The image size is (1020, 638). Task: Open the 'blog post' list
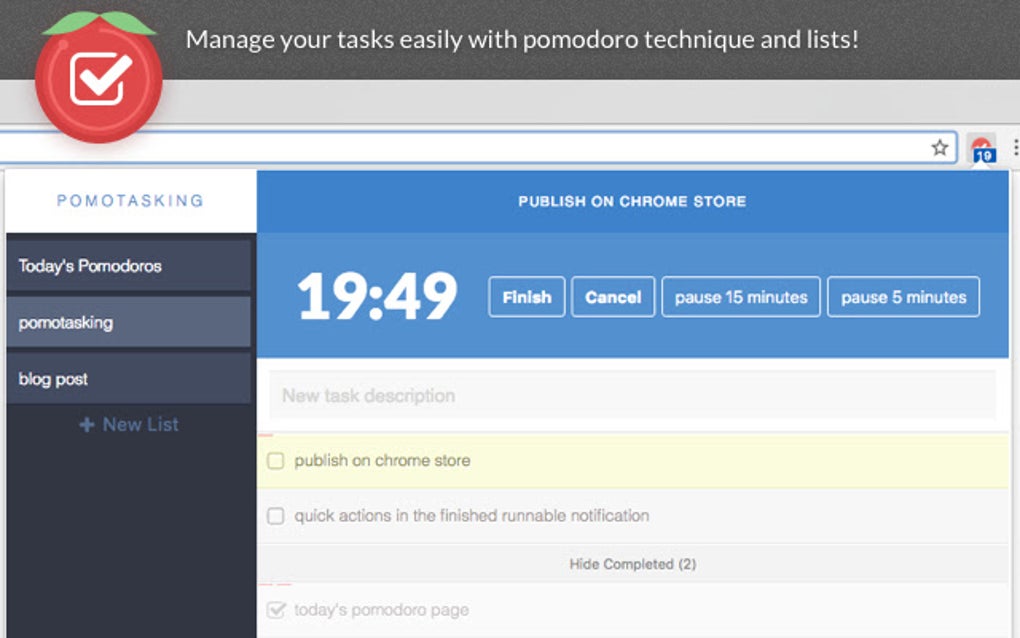pos(128,378)
